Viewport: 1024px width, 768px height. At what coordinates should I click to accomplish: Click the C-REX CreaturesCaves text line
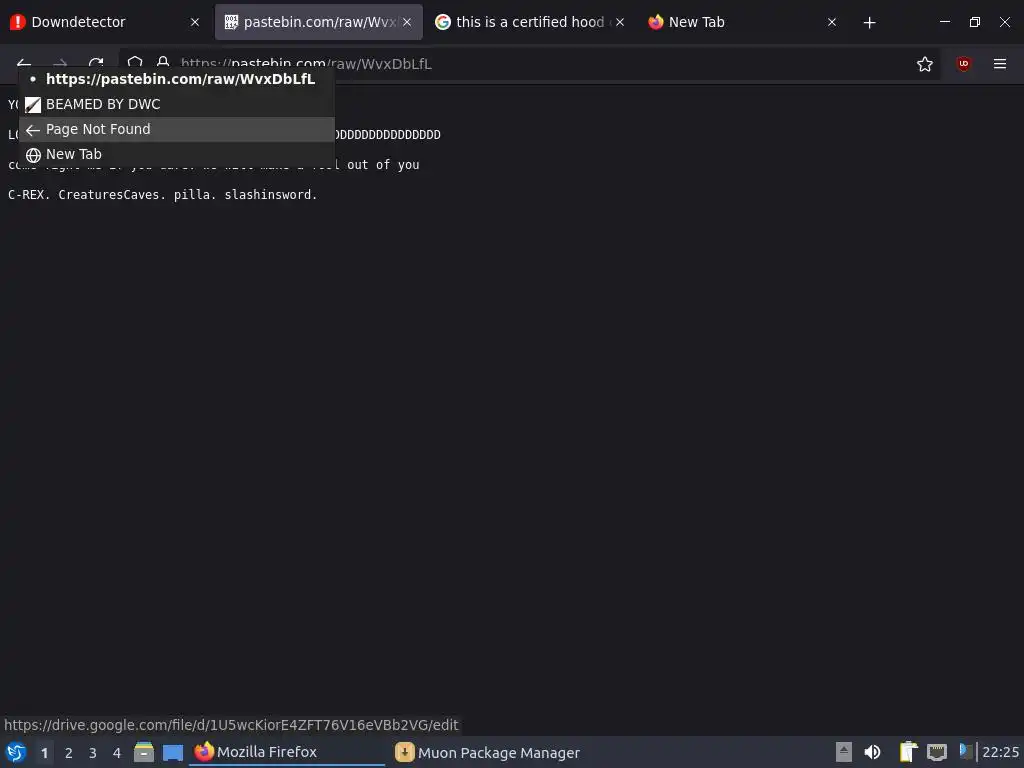[x=163, y=195]
